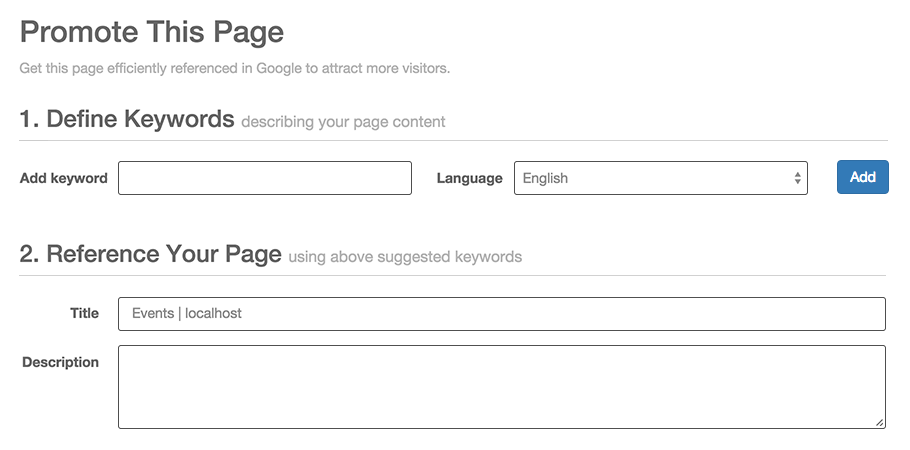The width and height of the screenshot is (910, 450).
Task: Click the subtitle mentioning Google visitors
Action: [235, 69]
